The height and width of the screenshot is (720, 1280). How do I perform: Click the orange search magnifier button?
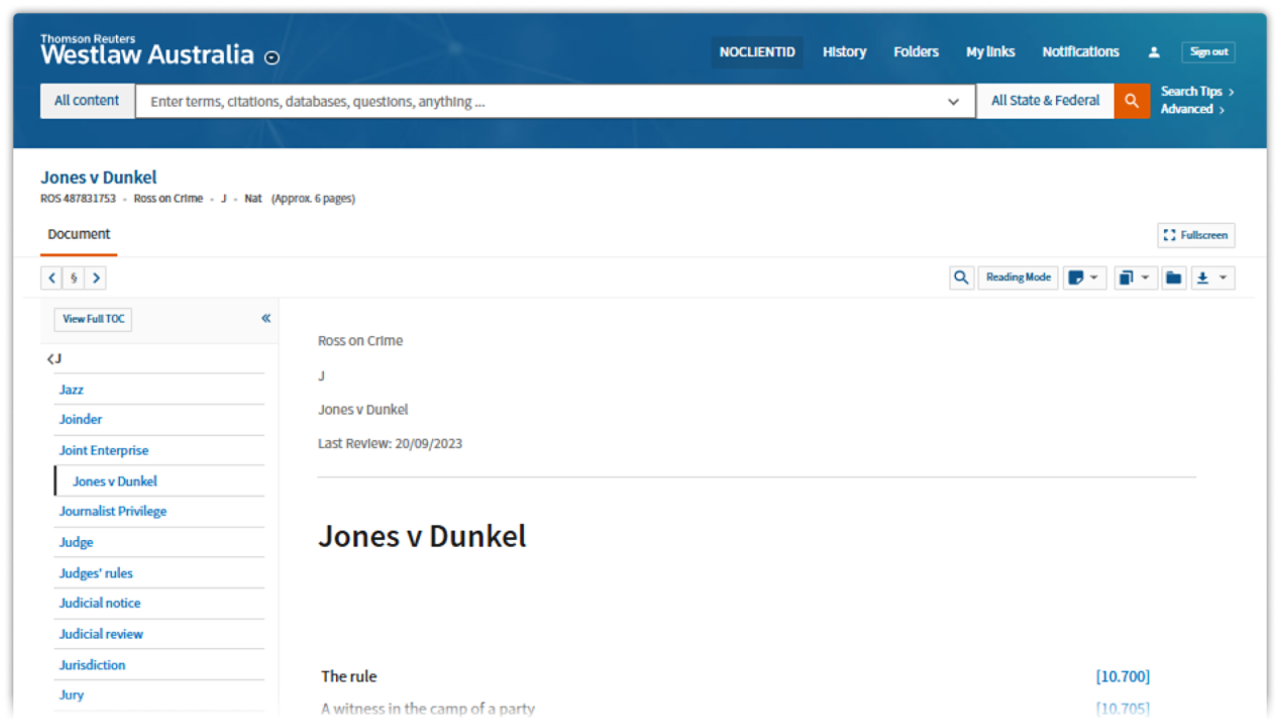[x=1131, y=101]
